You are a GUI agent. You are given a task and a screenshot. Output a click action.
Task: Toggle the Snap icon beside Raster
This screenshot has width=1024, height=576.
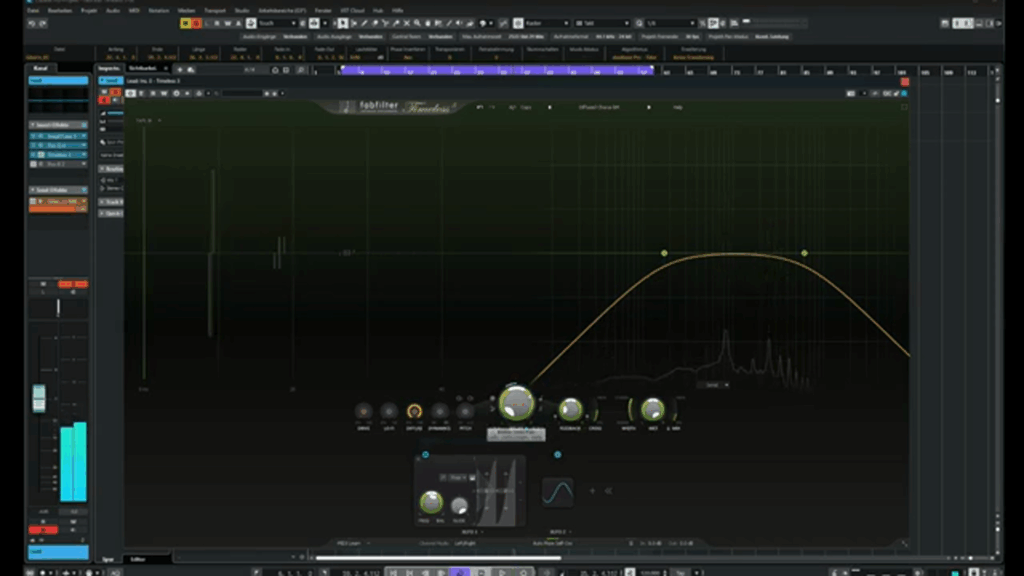point(518,24)
